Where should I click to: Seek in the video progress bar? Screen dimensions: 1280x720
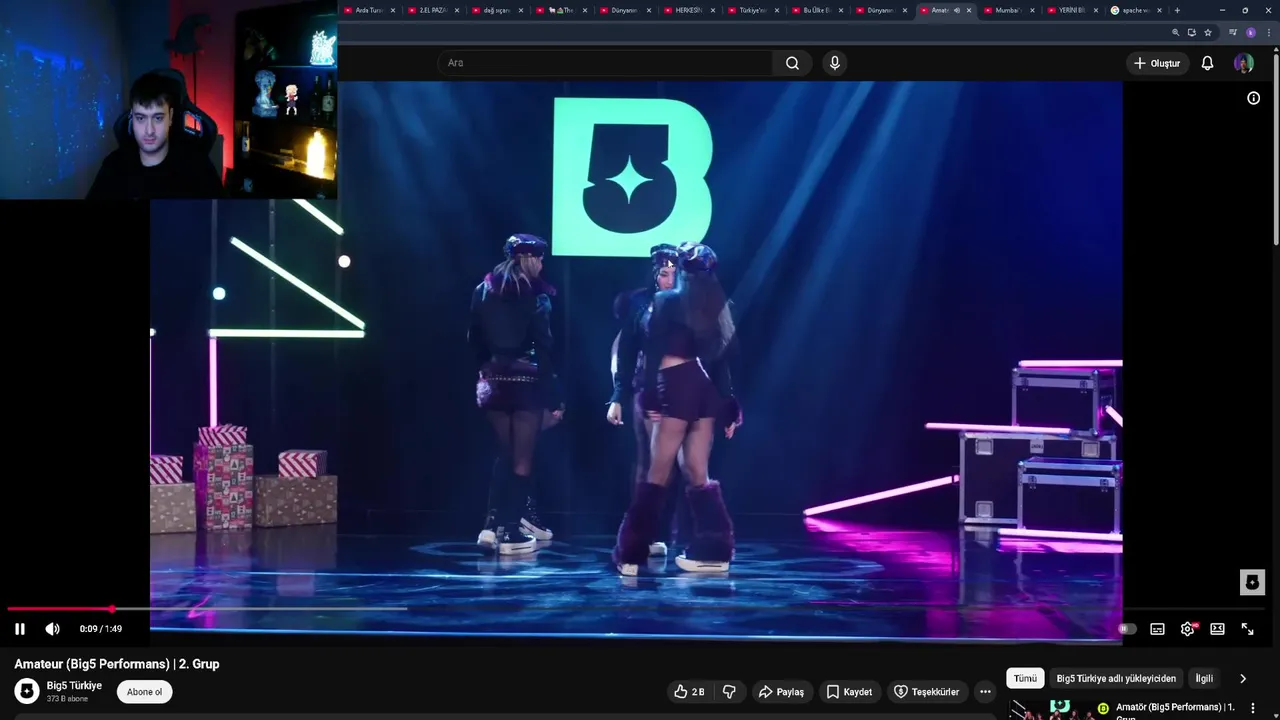tap(636, 608)
